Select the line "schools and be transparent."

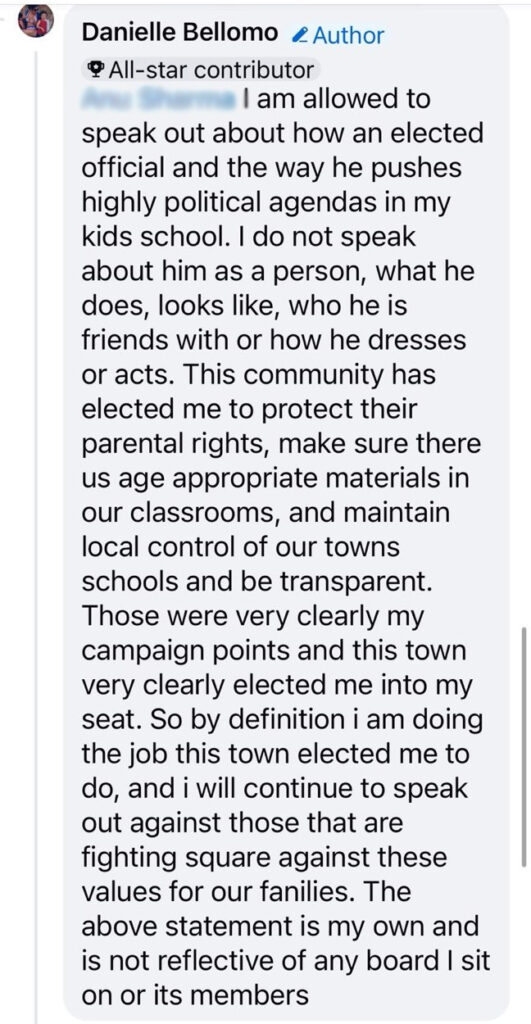tap(257, 583)
